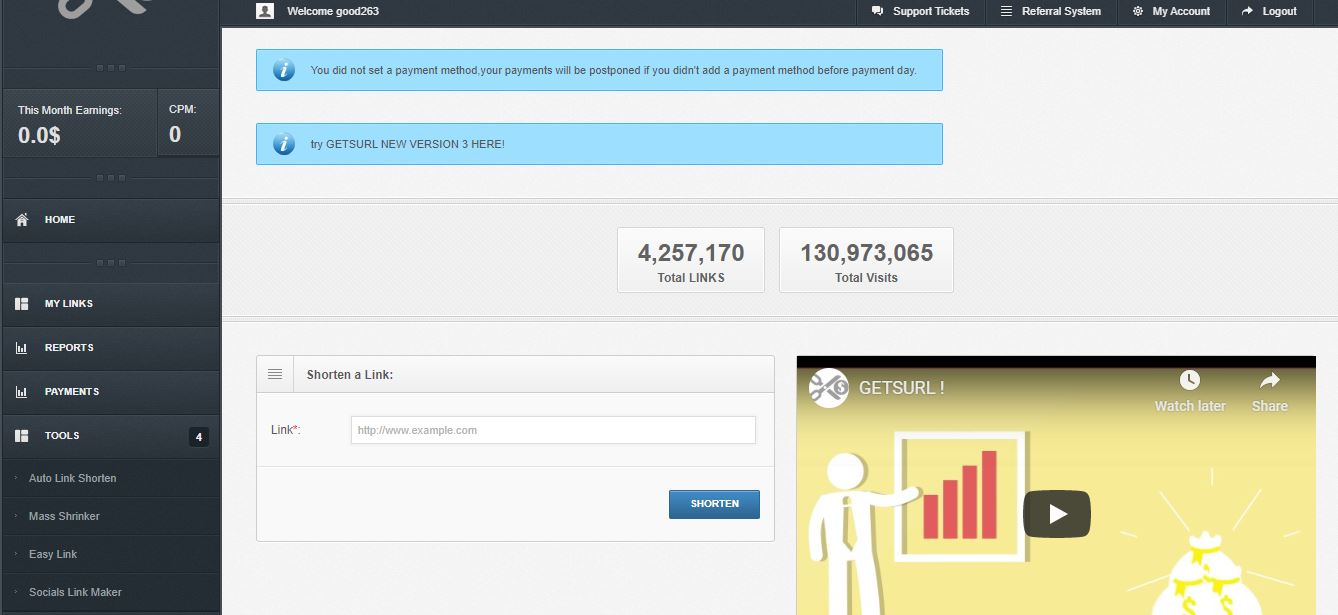Screen dimensions: 1338x615
Task: Click the My Account gear icon
Action: (1138, 11)
